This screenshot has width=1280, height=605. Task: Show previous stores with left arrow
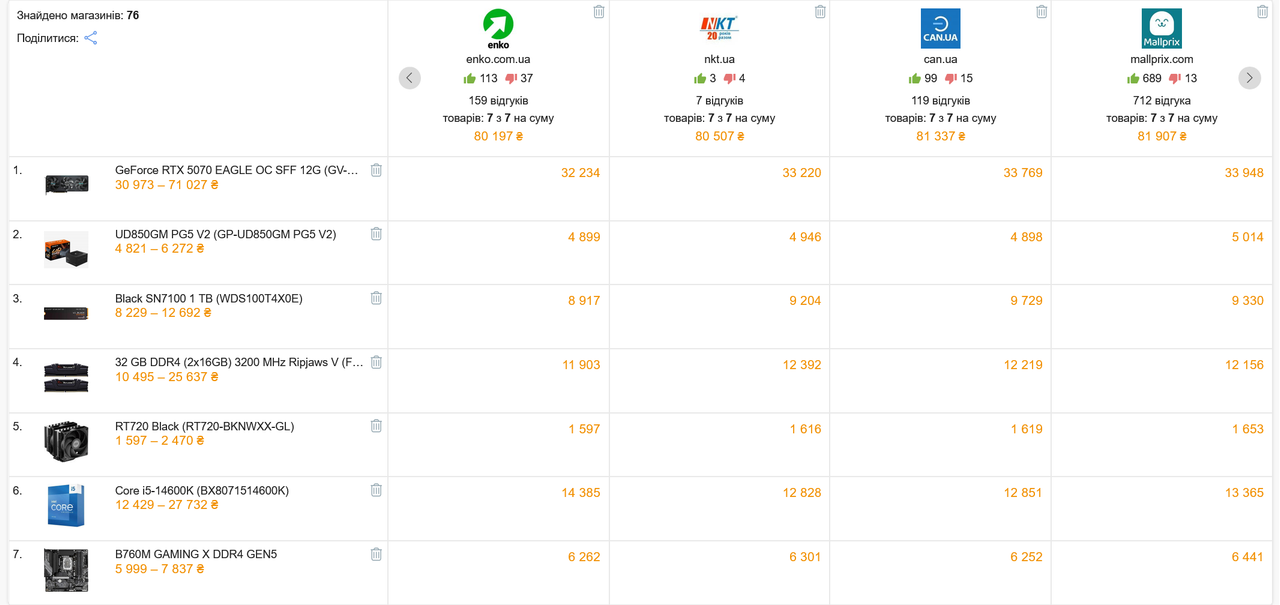[410, 78]
